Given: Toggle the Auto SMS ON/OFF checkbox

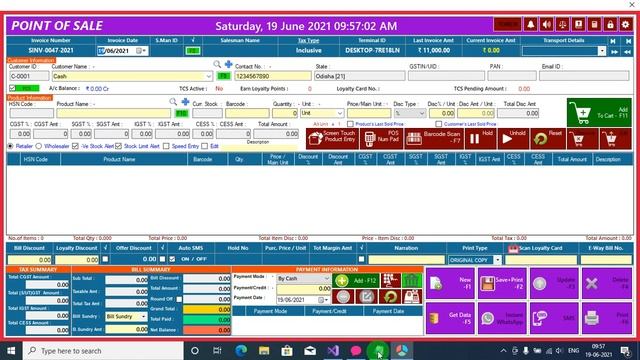Looking at the screenshot, I should (x=172, y=259).
